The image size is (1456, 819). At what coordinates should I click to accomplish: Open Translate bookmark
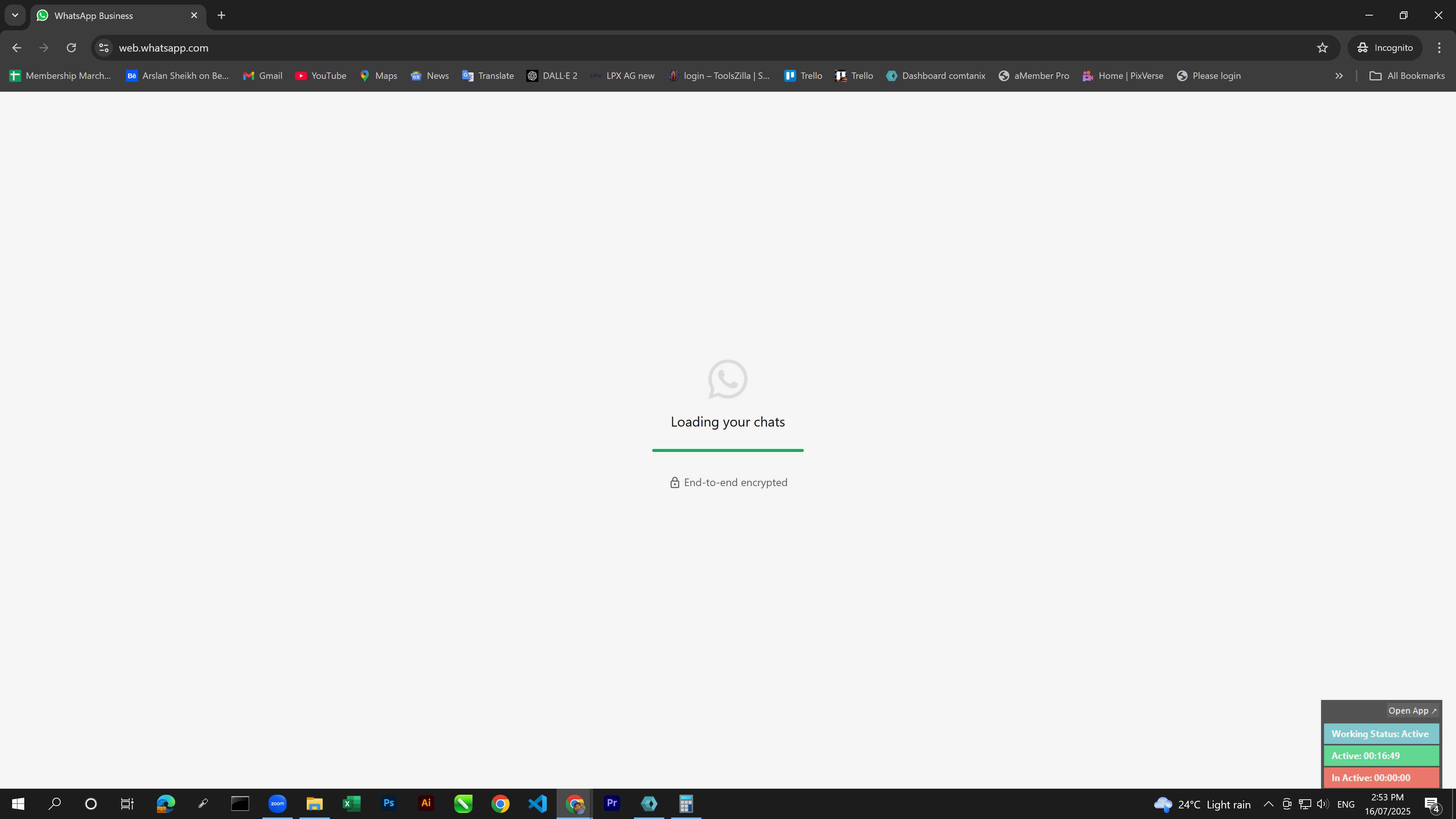(488, 76)
